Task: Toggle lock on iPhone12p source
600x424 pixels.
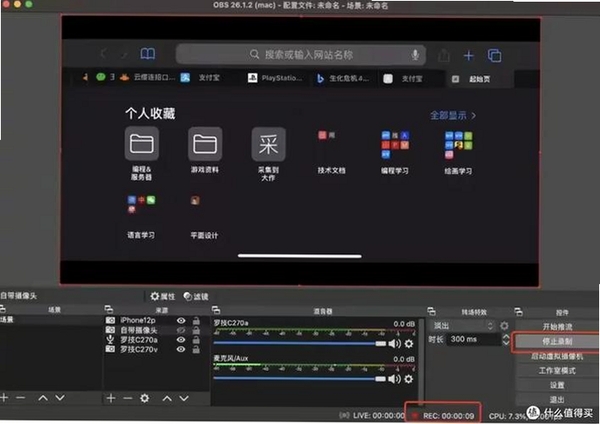Action: [196, 320]
